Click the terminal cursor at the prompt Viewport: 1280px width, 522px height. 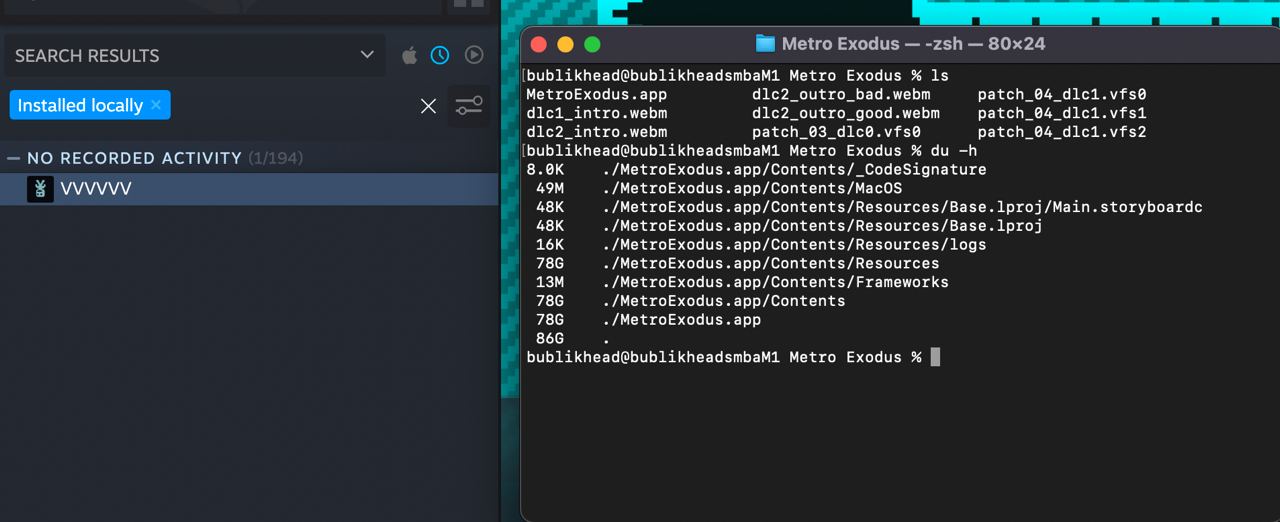click(935, 357)
